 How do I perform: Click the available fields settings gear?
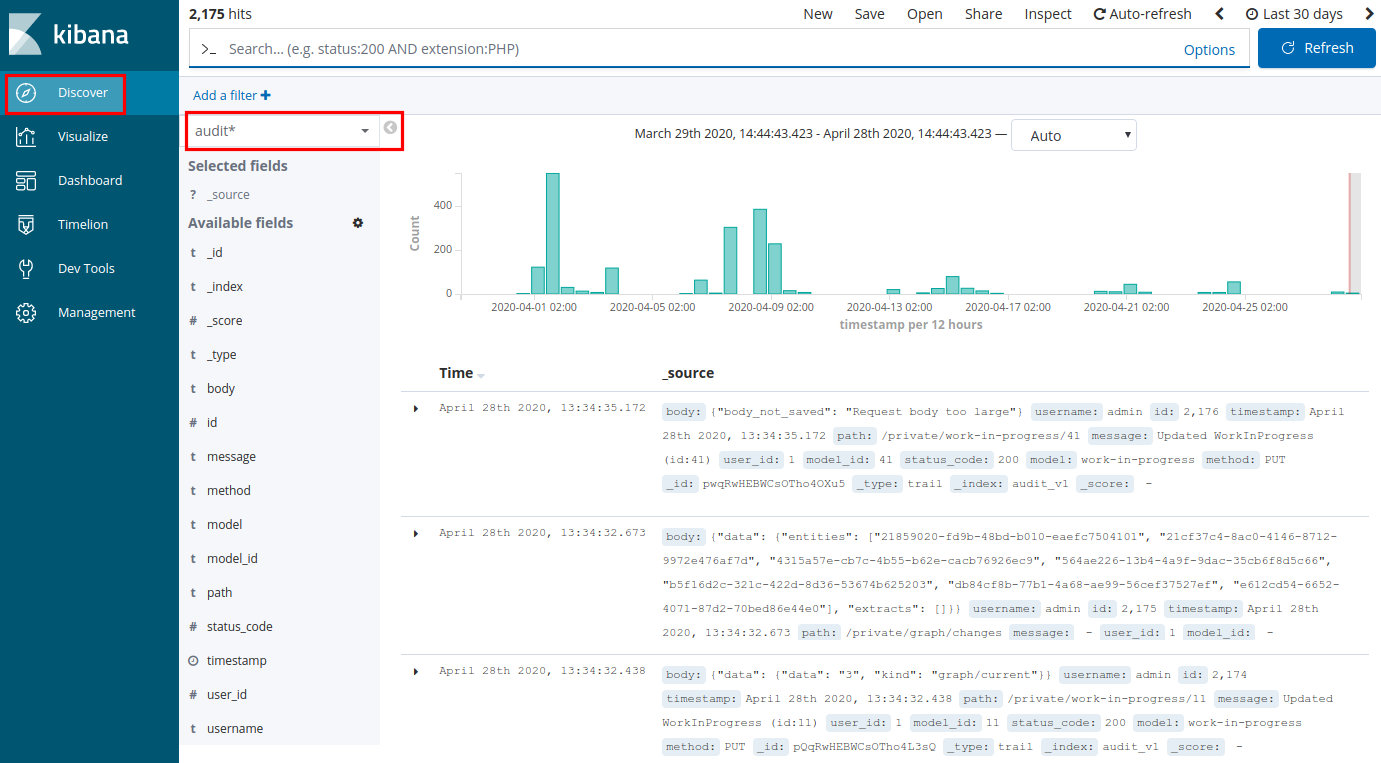358,223
